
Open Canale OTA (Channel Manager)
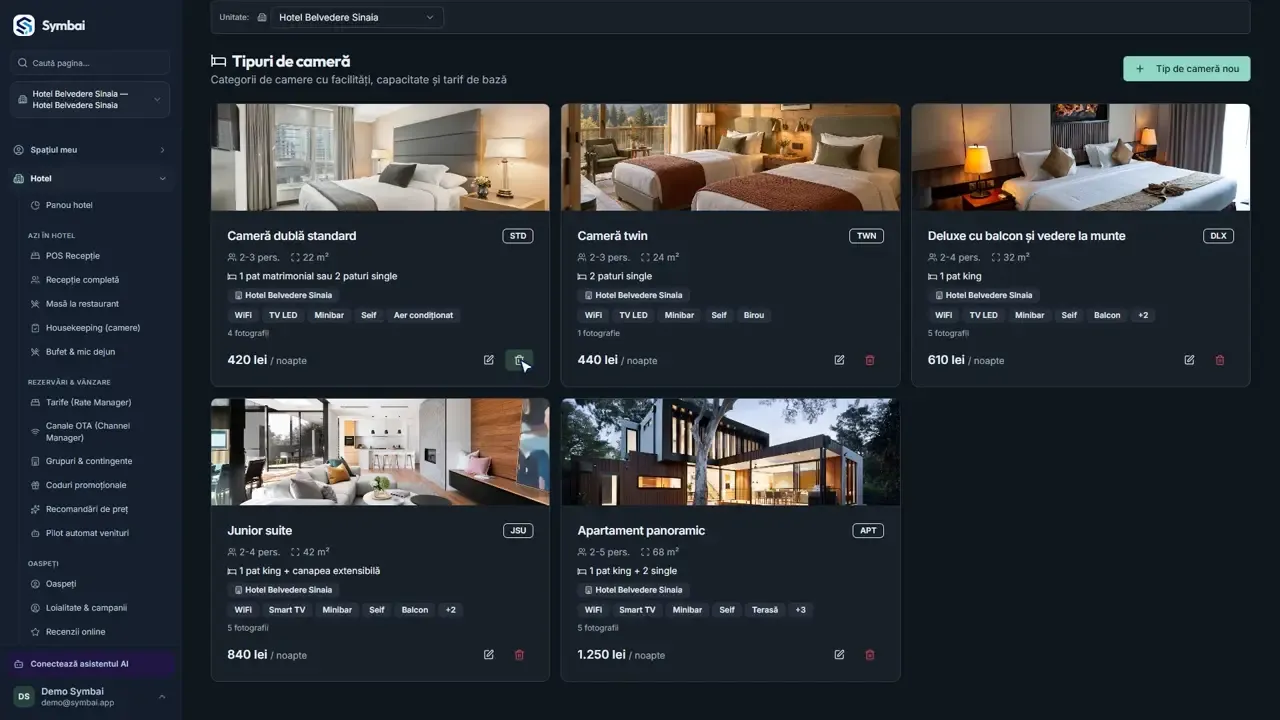[90, 432]
